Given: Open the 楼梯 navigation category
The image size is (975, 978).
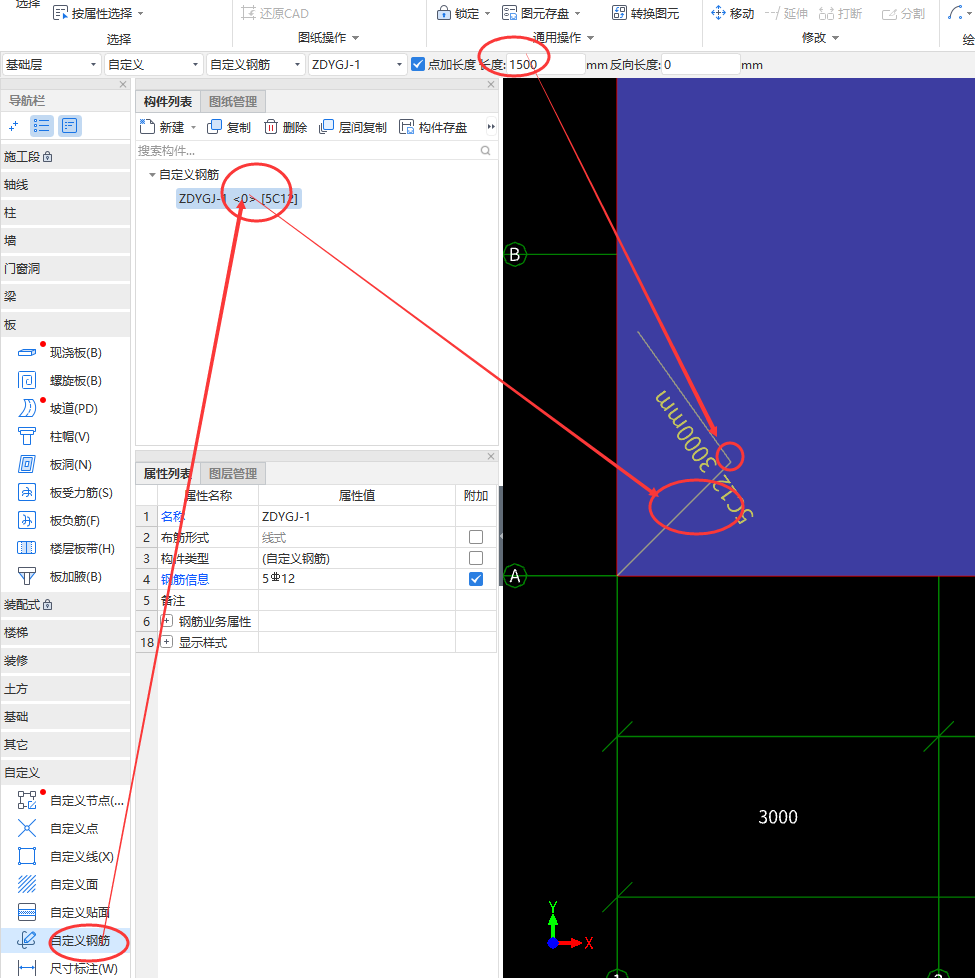Looking at the screenshot, I should click(65, 632).
